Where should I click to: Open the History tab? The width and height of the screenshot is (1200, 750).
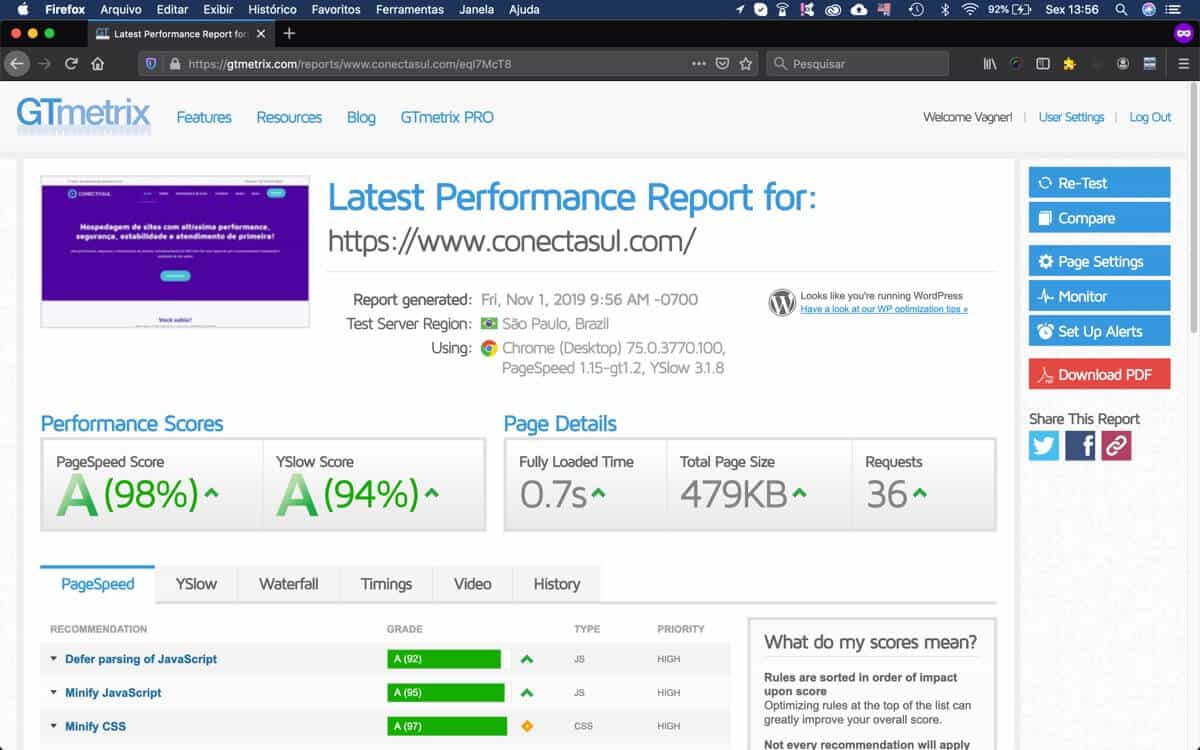[556, 584]
